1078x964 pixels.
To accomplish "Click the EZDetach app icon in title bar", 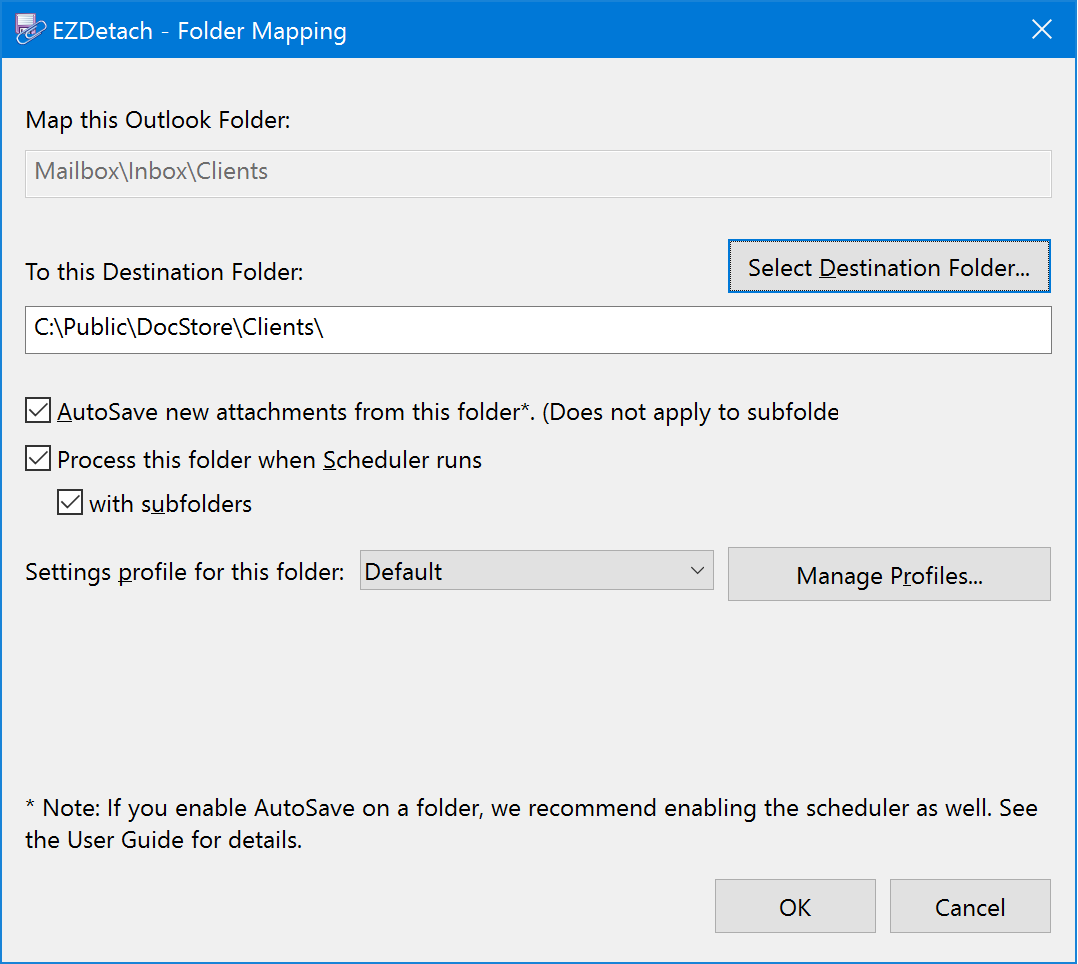I will pyautogui.click(x=30, y=30).
